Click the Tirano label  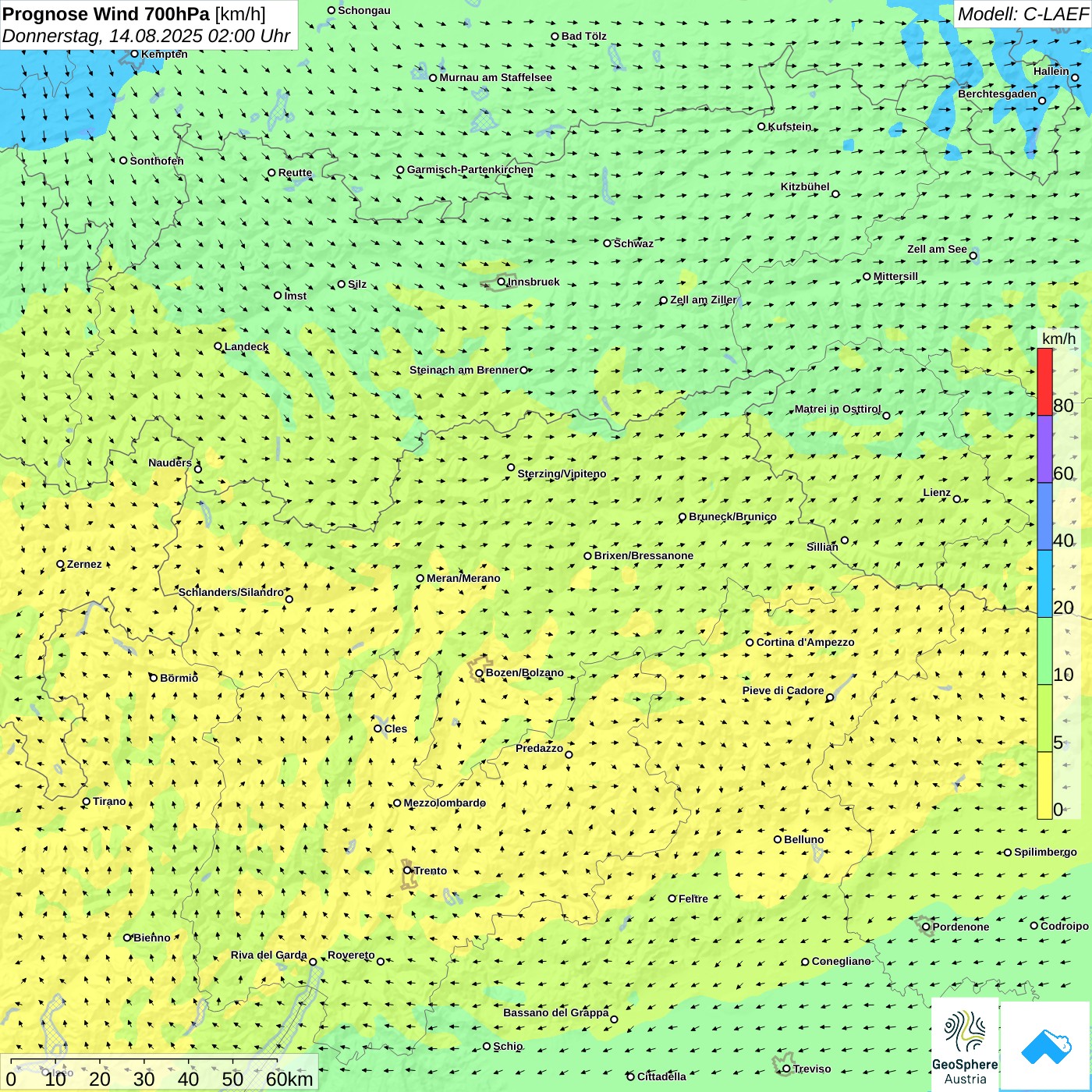pos(109,801)
